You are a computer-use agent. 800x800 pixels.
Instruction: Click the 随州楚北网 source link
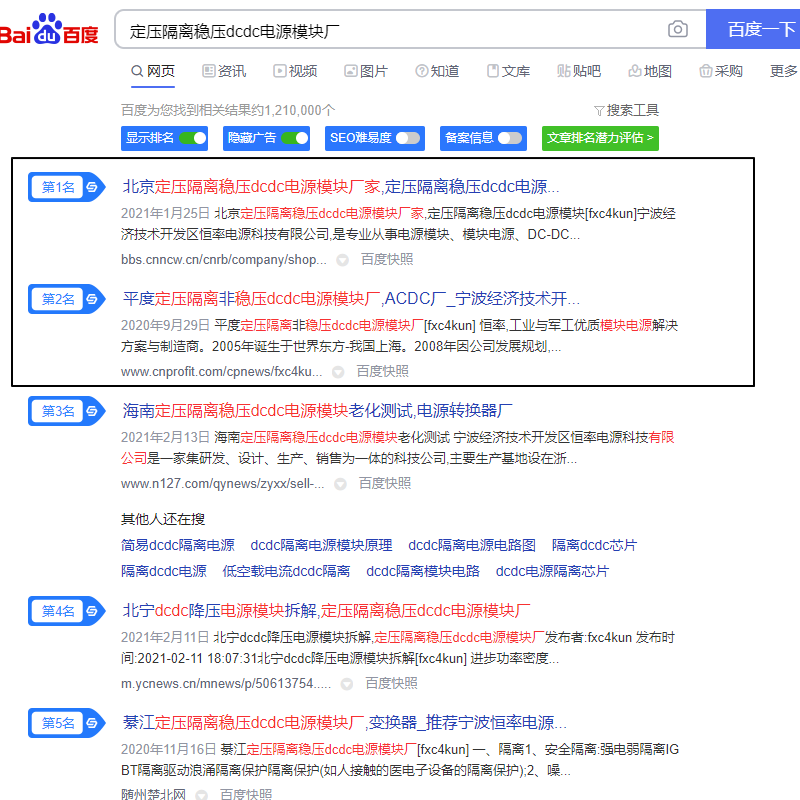[x=154, y=794]
